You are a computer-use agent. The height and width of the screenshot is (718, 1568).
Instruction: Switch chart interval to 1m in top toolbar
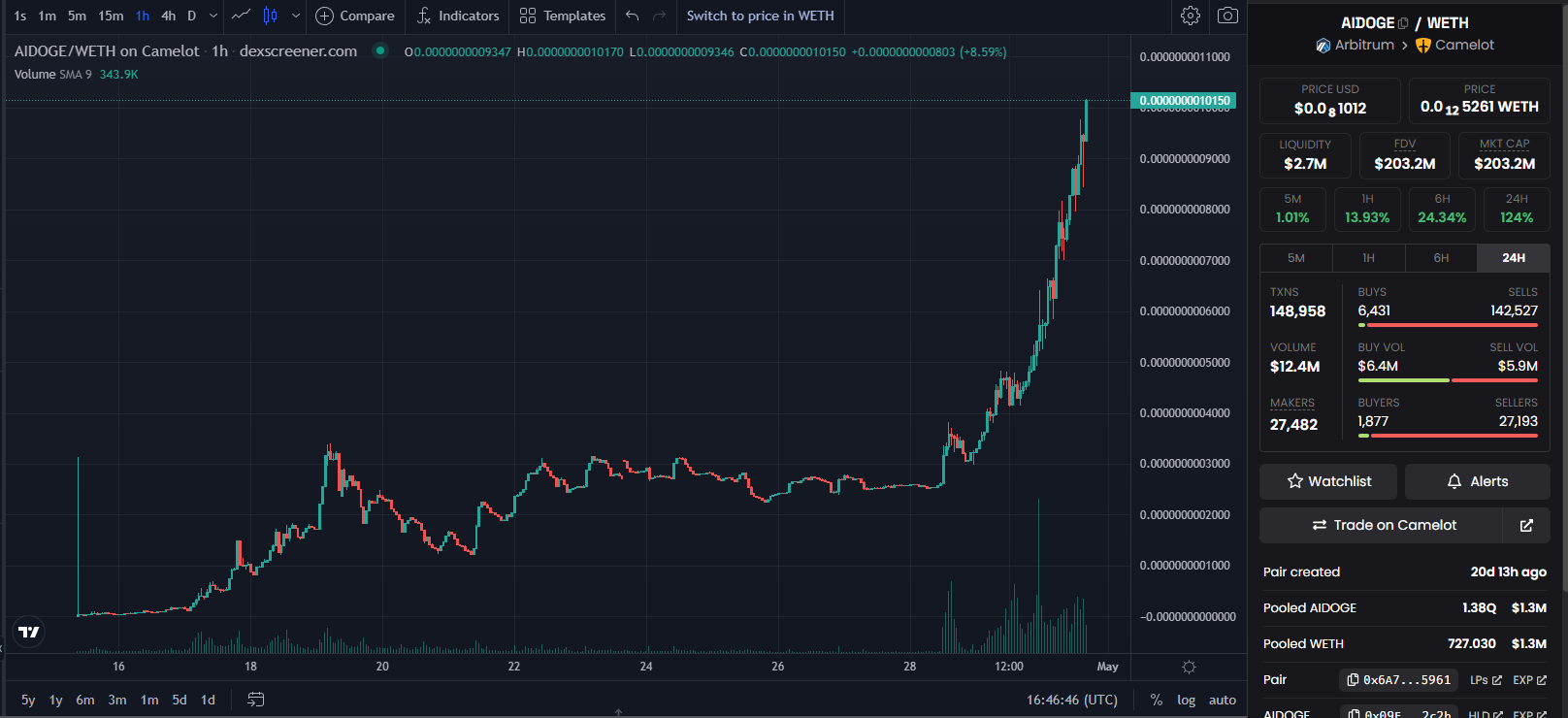pyautogui.click(x=48, y=16)
